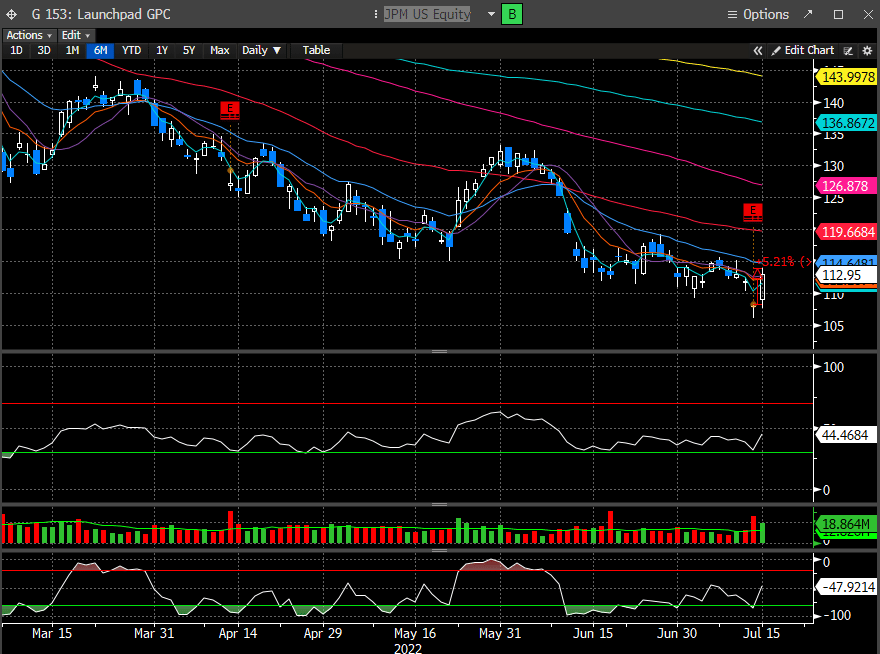880x654 pixels.
Task: Open the Options menu
Action: pyautogui.click(x=758, y=15)
